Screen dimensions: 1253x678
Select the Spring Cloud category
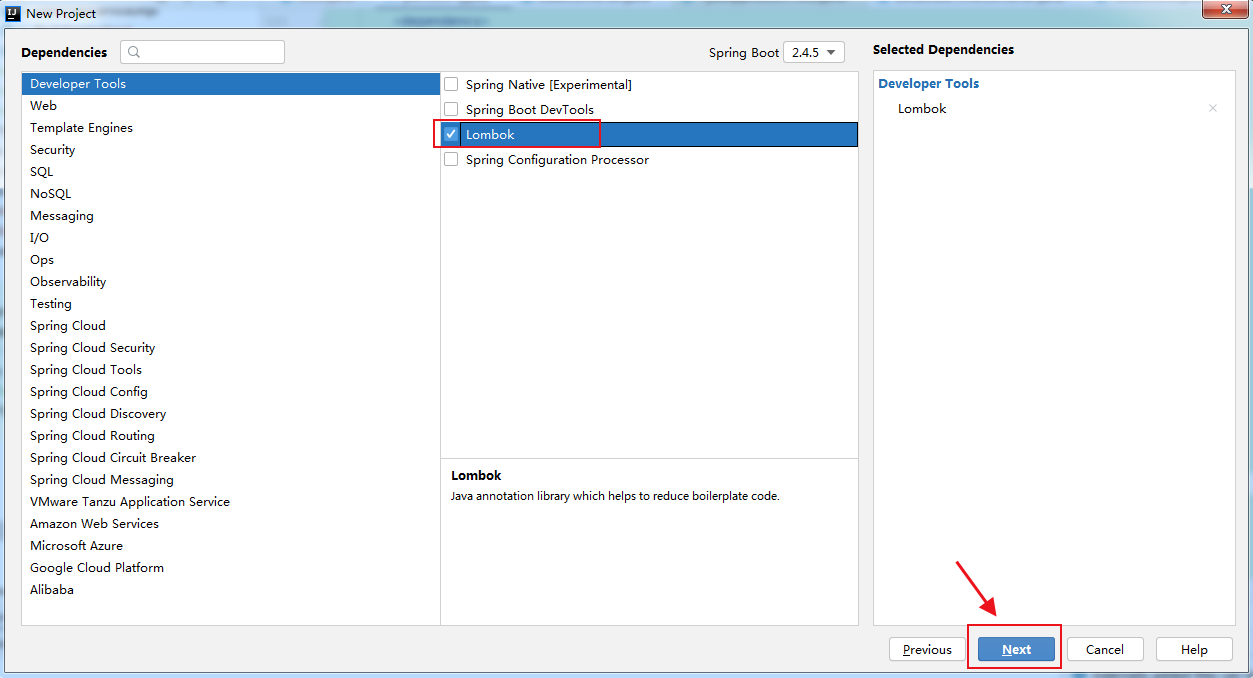pyautogui.click(x=231, y=326)
